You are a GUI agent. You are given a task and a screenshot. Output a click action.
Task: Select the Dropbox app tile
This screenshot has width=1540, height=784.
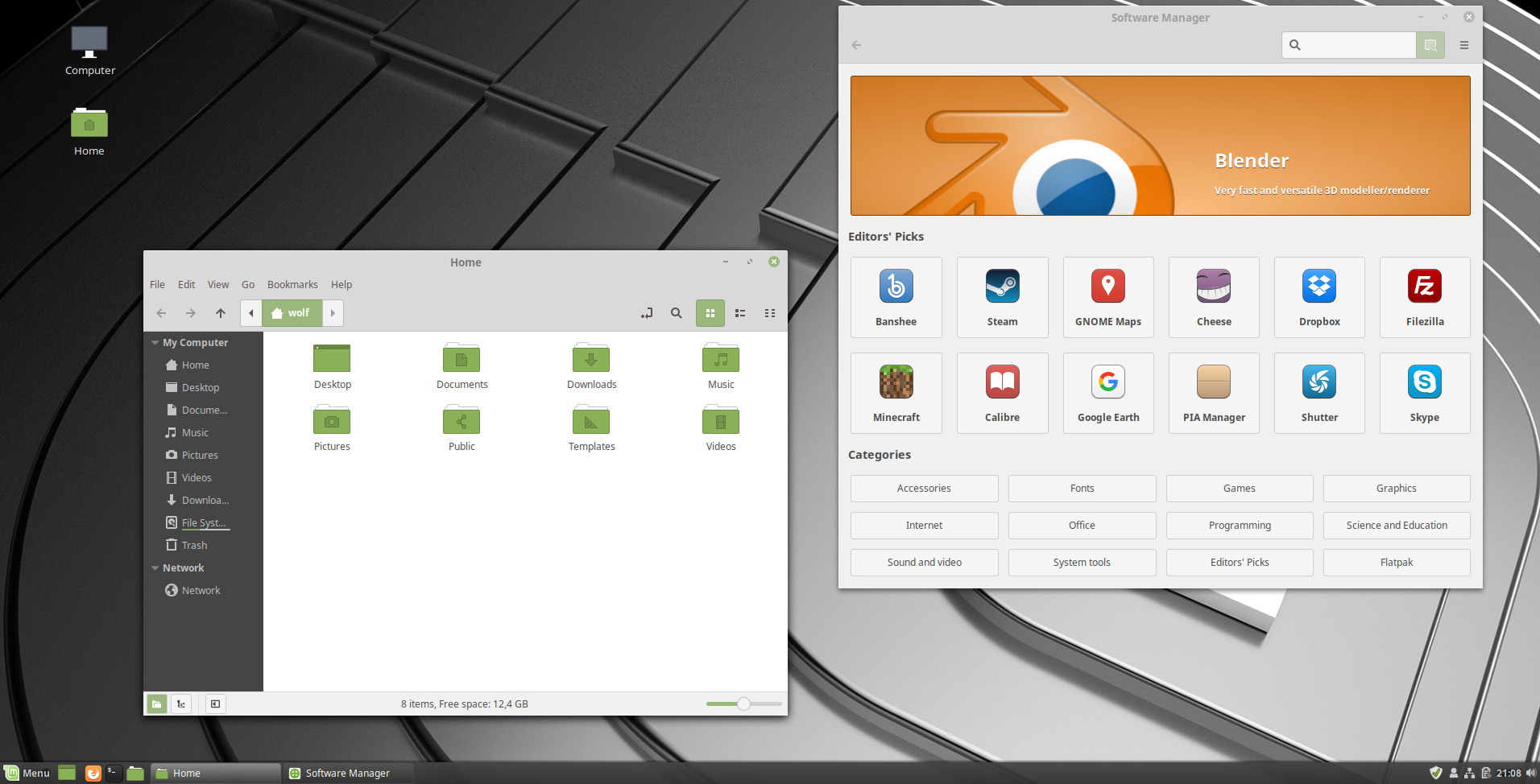coord(1319,297)
